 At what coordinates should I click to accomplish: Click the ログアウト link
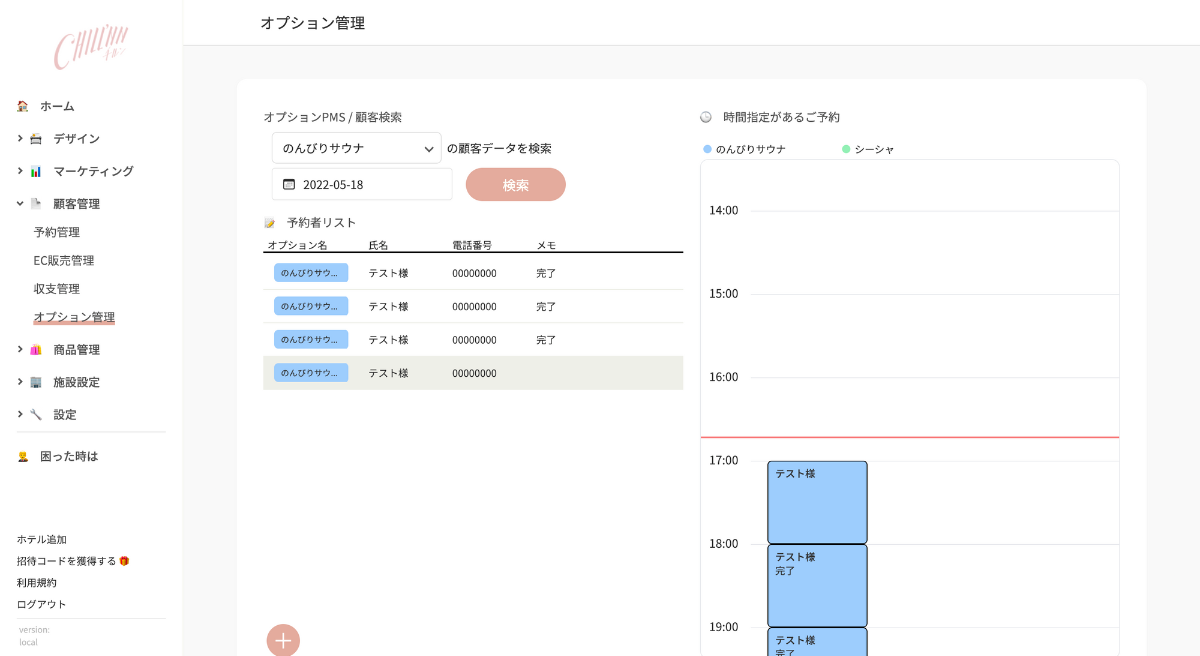[x=41, y=604]
